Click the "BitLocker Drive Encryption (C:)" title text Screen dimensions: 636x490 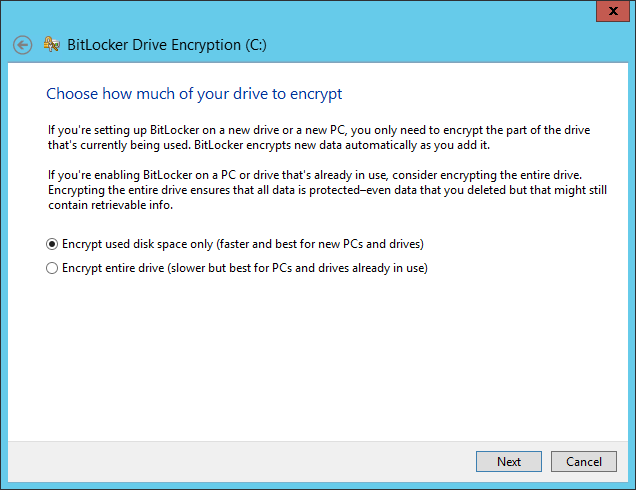[166, 45]
